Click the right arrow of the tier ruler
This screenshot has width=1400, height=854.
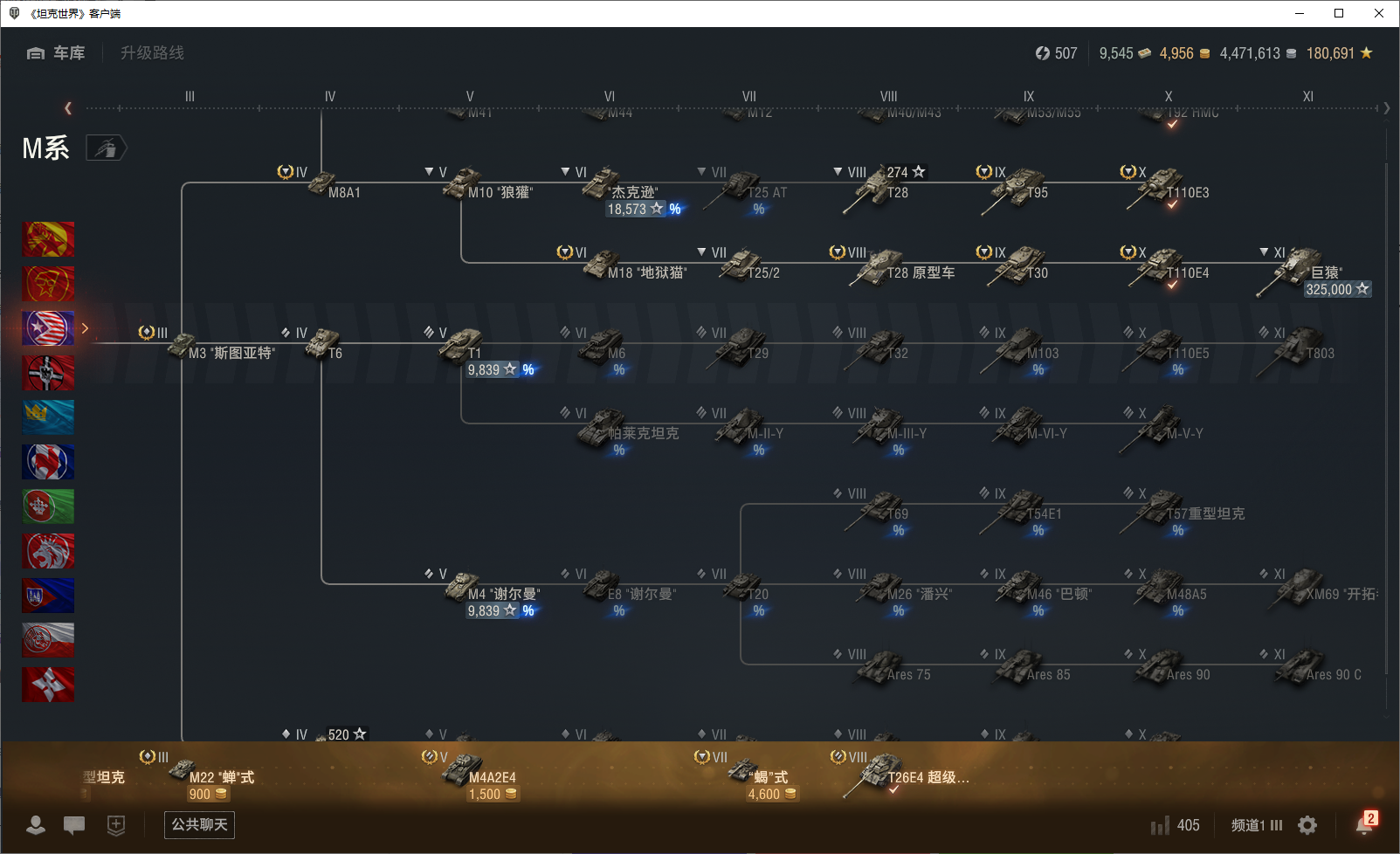[x=1387, y=108]
